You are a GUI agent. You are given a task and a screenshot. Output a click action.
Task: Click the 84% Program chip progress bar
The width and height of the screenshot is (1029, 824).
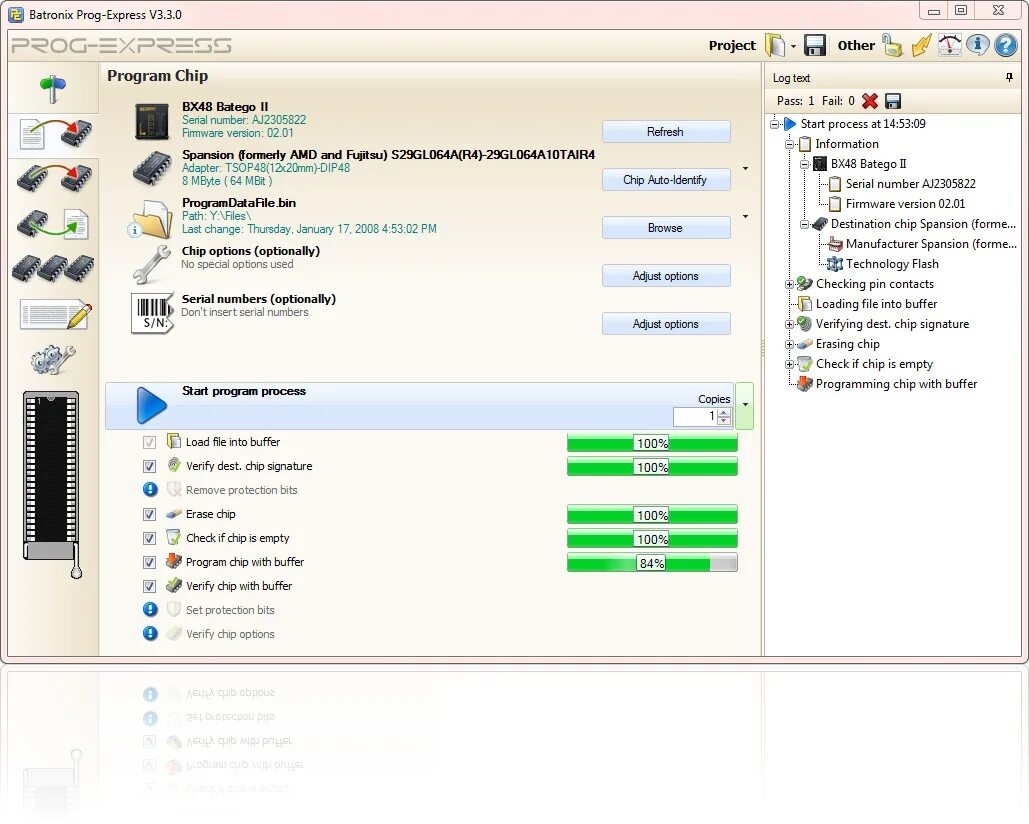pos(652,563)
